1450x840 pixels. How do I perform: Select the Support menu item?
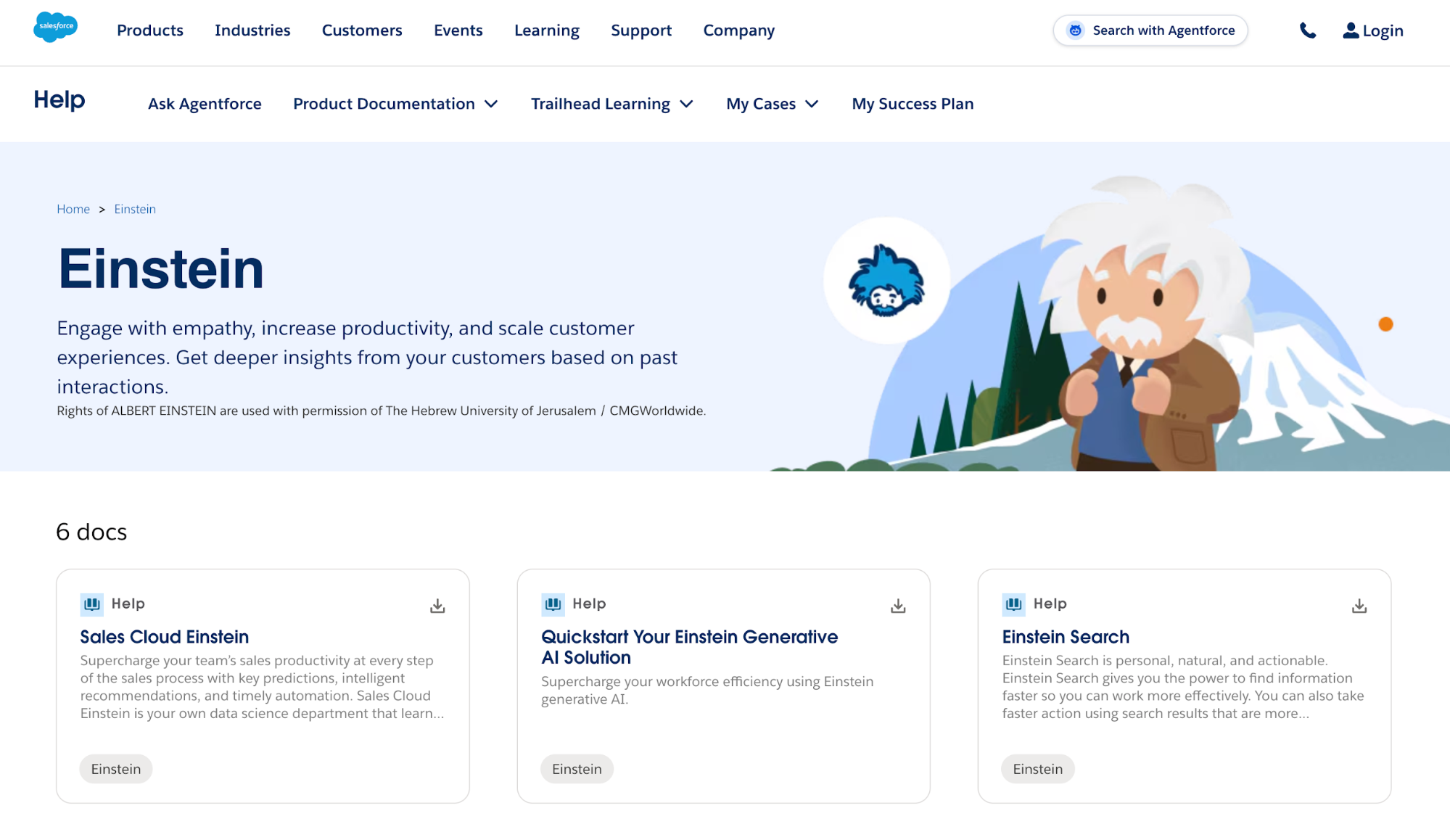(x=641, y=30)
